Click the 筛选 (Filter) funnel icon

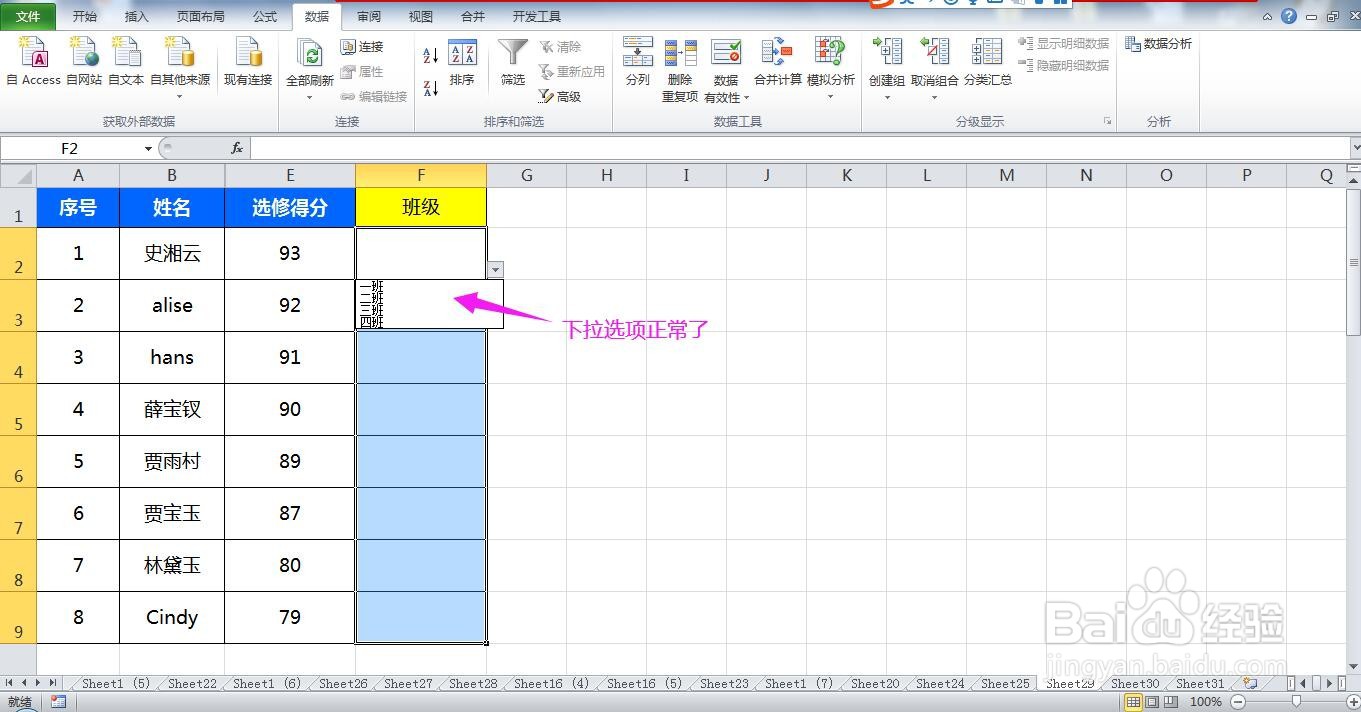pyautogui.click(x=512, y=55)
